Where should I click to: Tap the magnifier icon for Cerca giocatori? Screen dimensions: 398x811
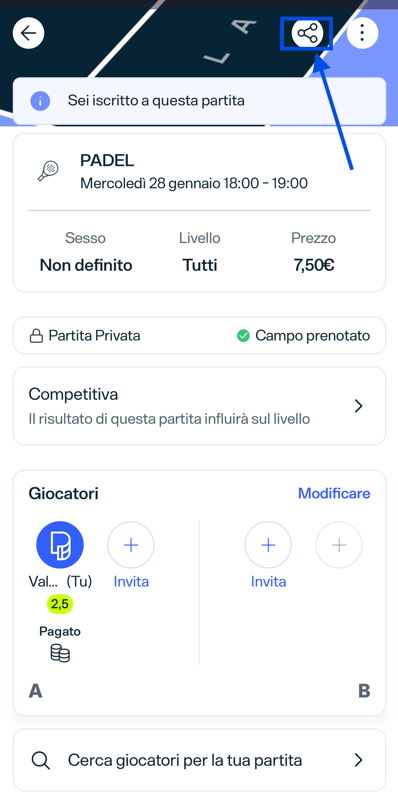tap(40, 760)
